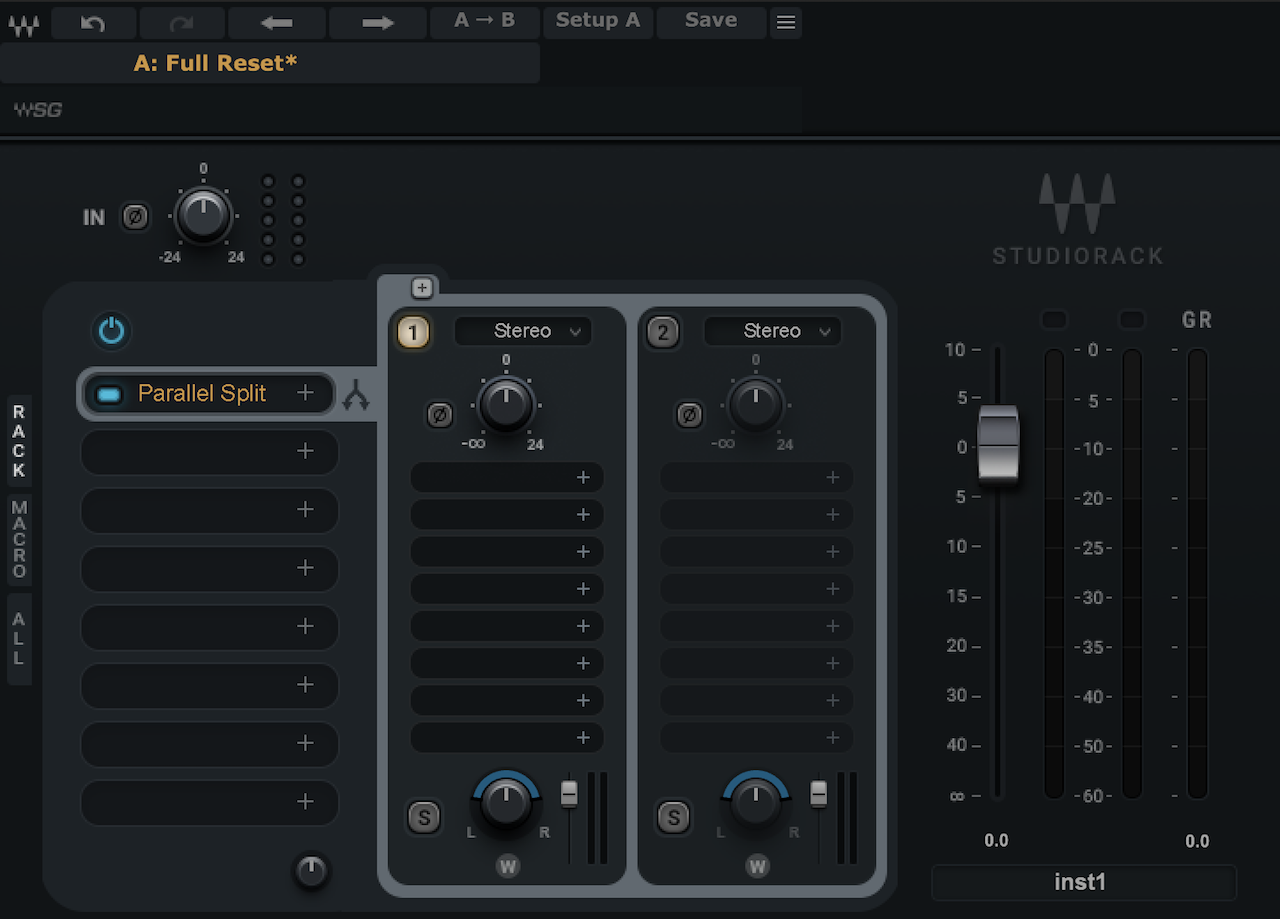The width and height of the screenshot is (1280, 919).
Task: Add a plugin to the bottom left rack slot
Action: pyautogui.click(x=210, y=802)
